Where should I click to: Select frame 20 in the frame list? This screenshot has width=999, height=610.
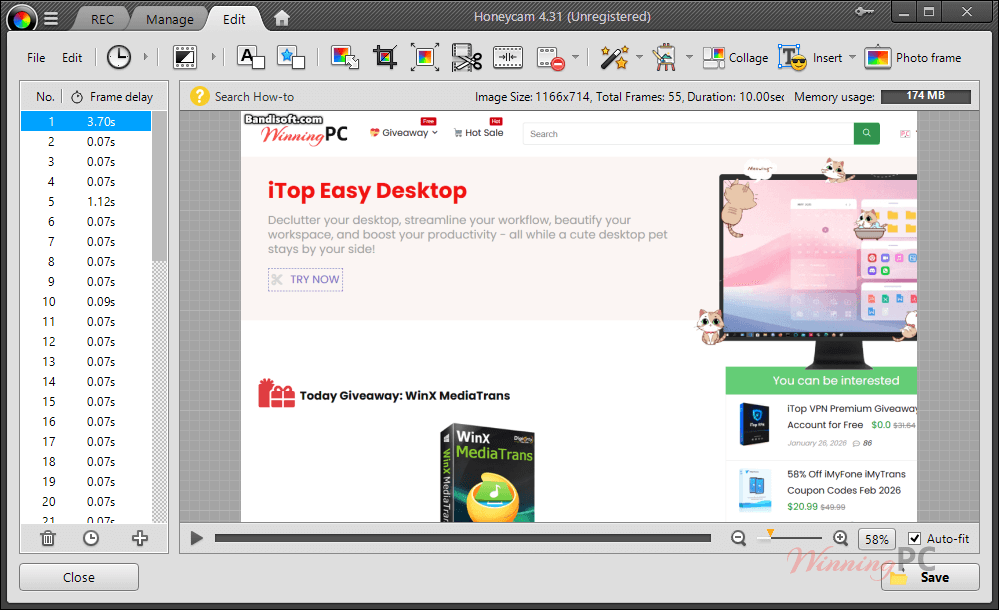pyautogui.click(x=86, y=502)
